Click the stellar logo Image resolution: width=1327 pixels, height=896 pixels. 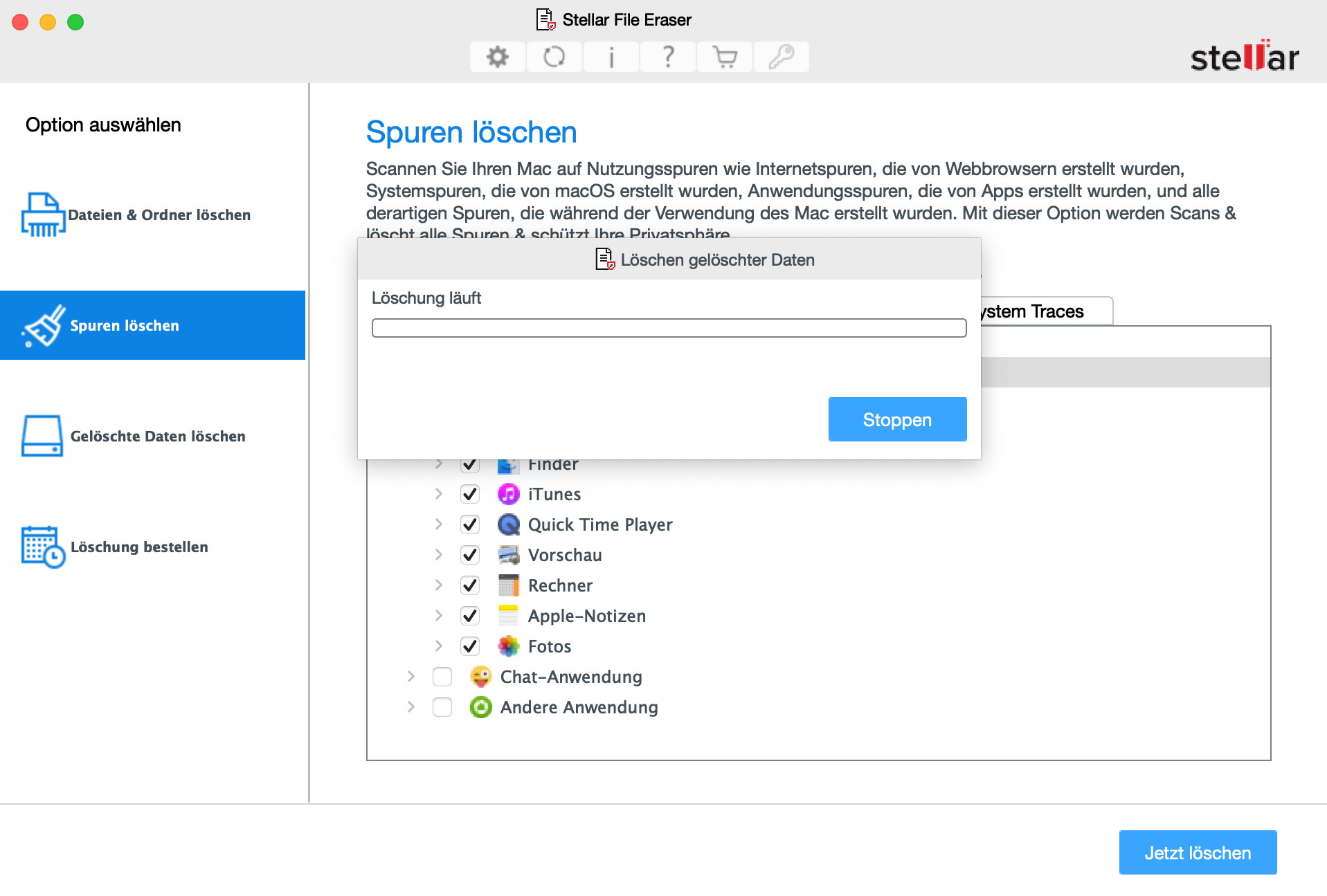(x=1245, y=56)
